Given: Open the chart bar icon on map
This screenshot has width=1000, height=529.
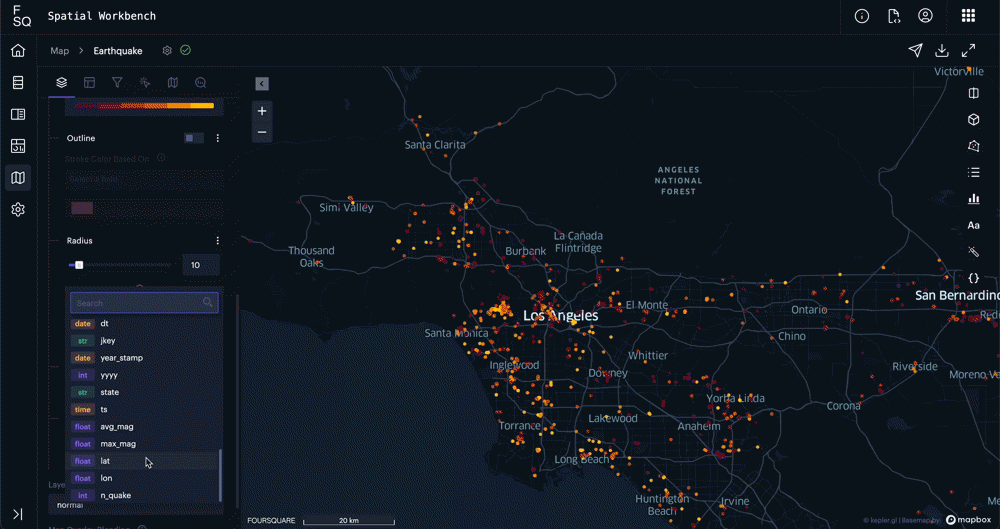Looking at the screenshot, I should pyautogui.click(x=973, y=199).
